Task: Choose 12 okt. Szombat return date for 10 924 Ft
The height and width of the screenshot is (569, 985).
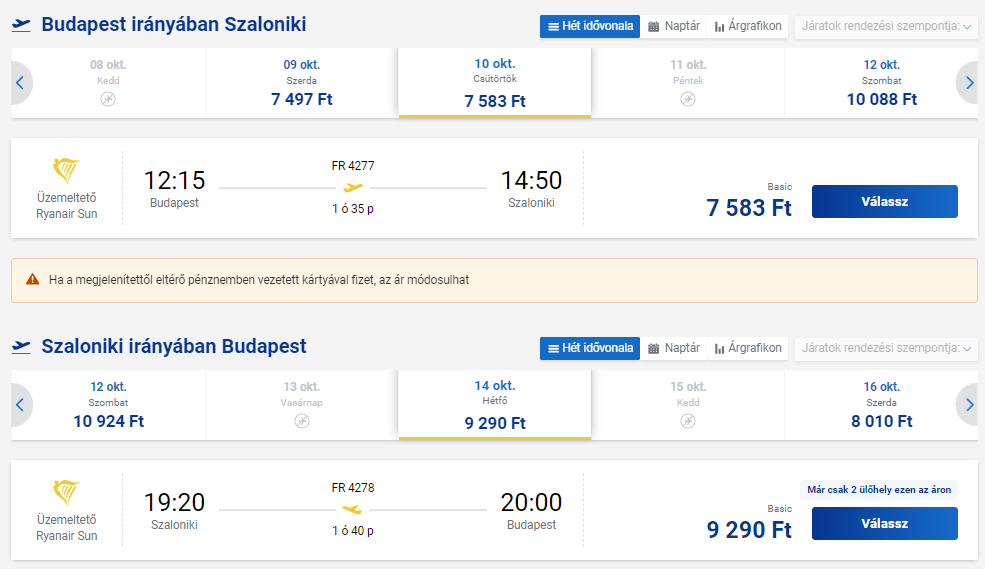Action: (108, 405)
